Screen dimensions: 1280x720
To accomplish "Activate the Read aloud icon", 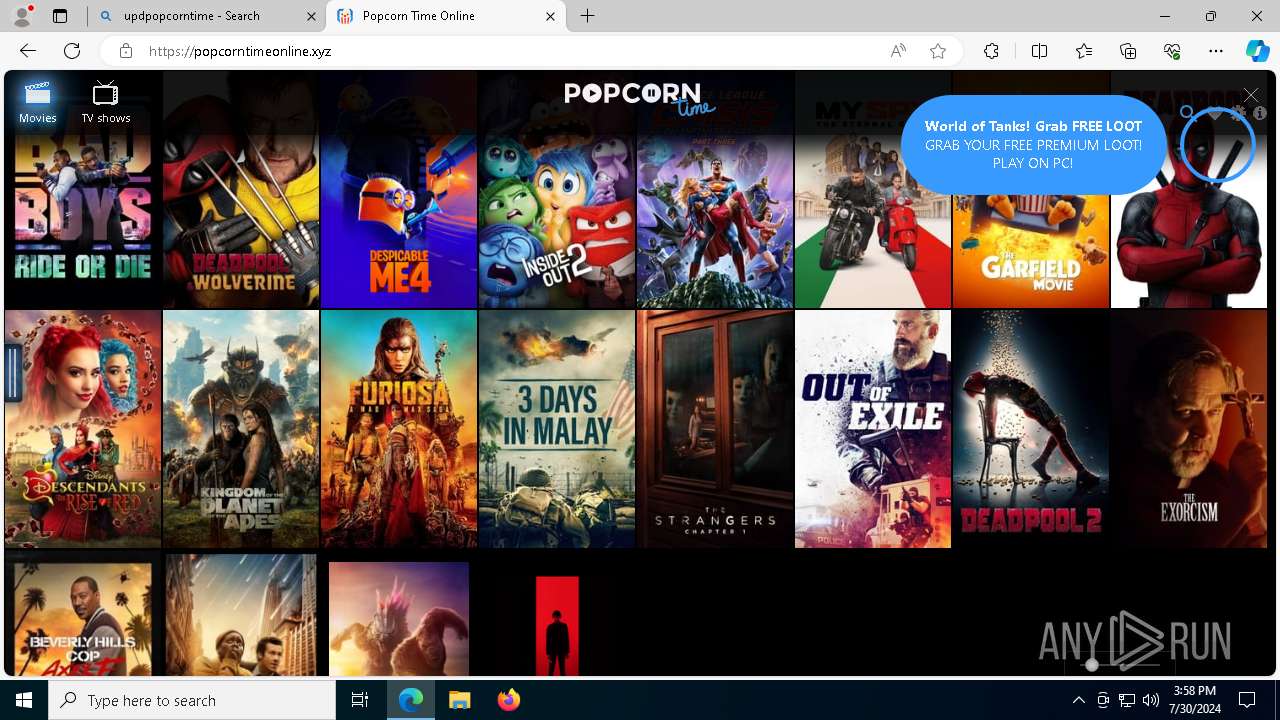I will tap(898, 51).
